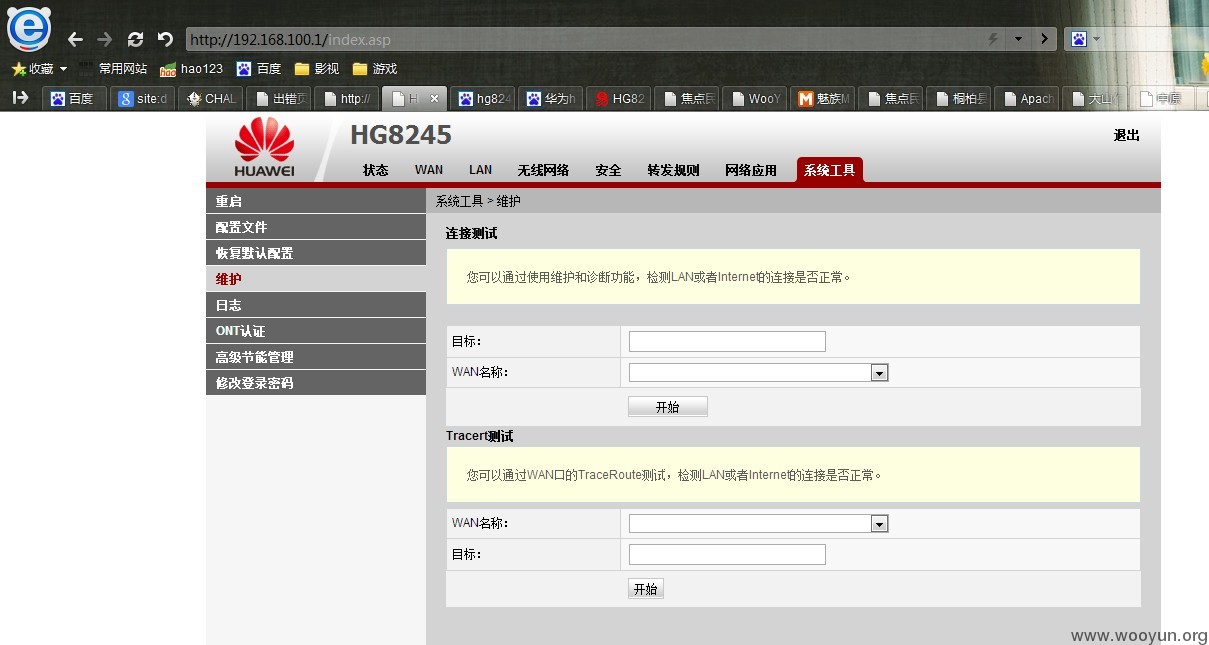1209x645 pixels.
Task: Click the tab-bar sidebar arrow icon
Action: [20, 98]
